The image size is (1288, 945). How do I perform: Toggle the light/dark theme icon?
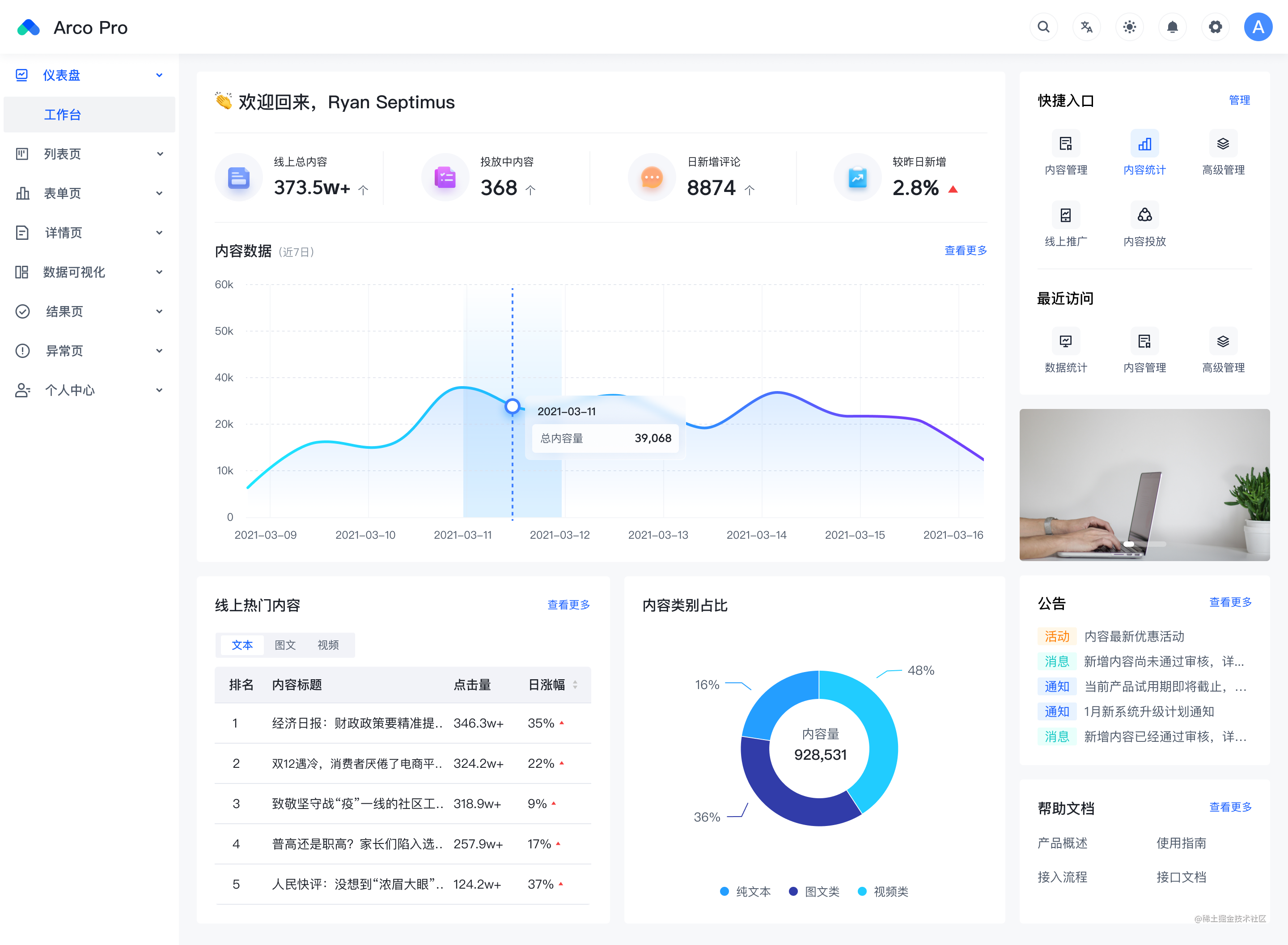1130,27
